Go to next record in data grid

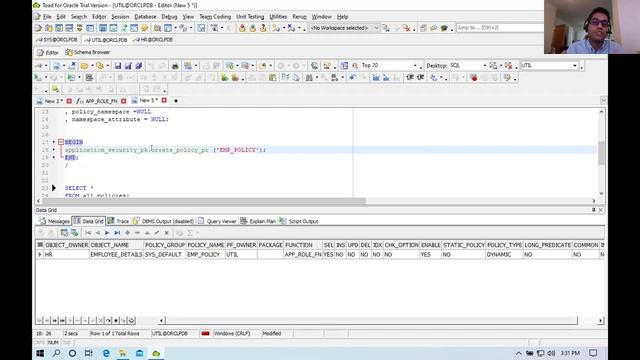107,233
